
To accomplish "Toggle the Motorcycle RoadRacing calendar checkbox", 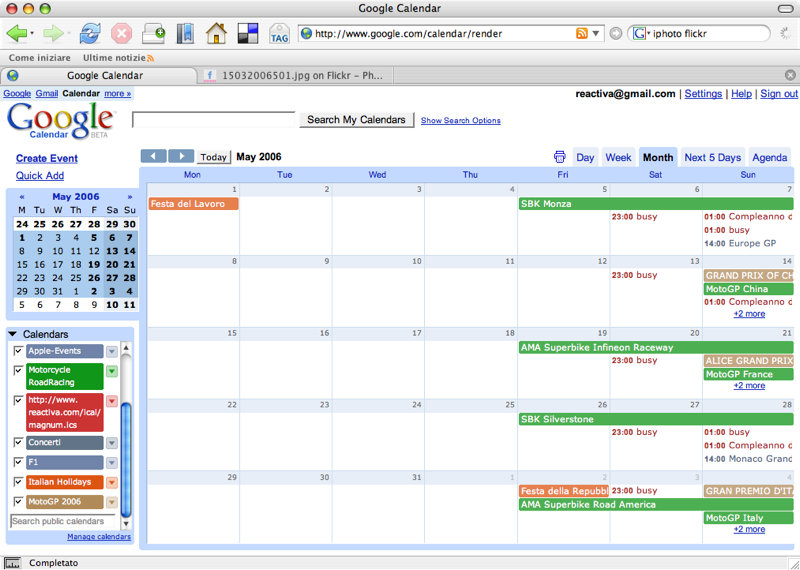I will pos(18,369).
